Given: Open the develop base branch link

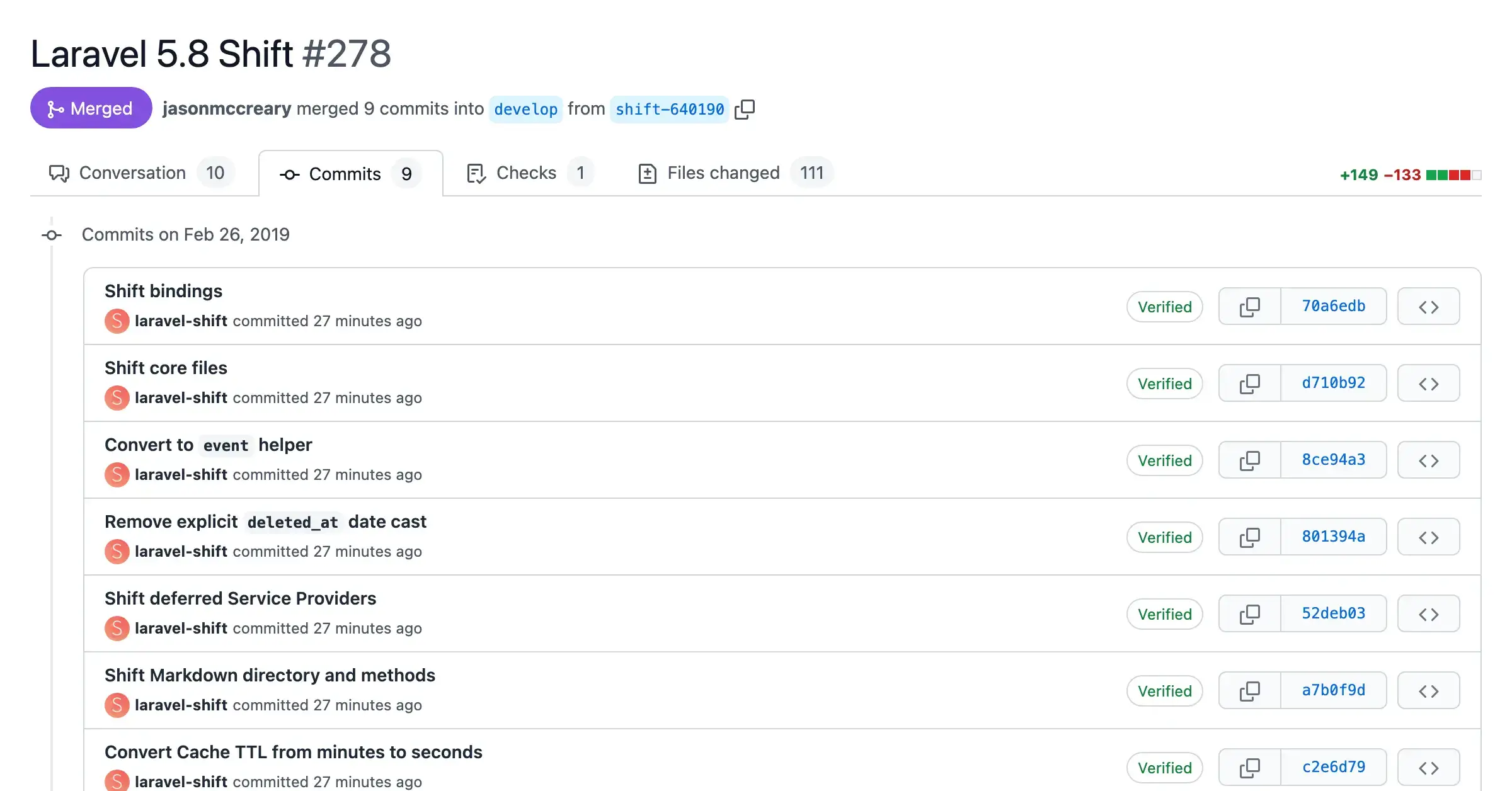Looking at the screenshot, I should 525,109.
